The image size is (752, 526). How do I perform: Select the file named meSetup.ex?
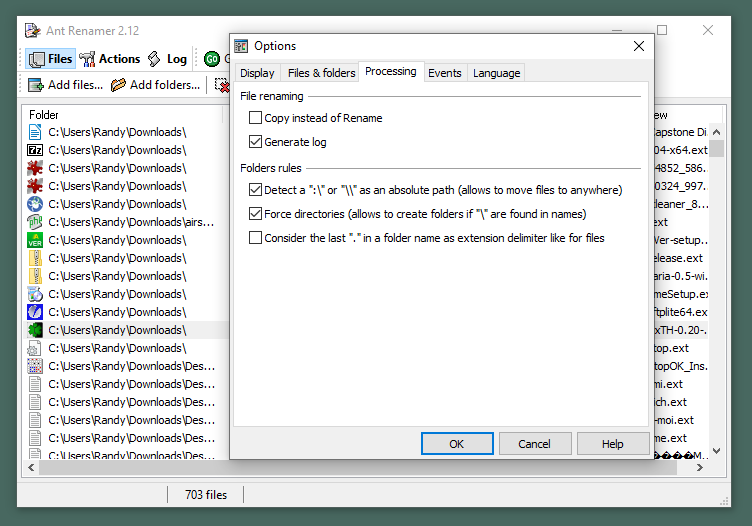point(681,294)
